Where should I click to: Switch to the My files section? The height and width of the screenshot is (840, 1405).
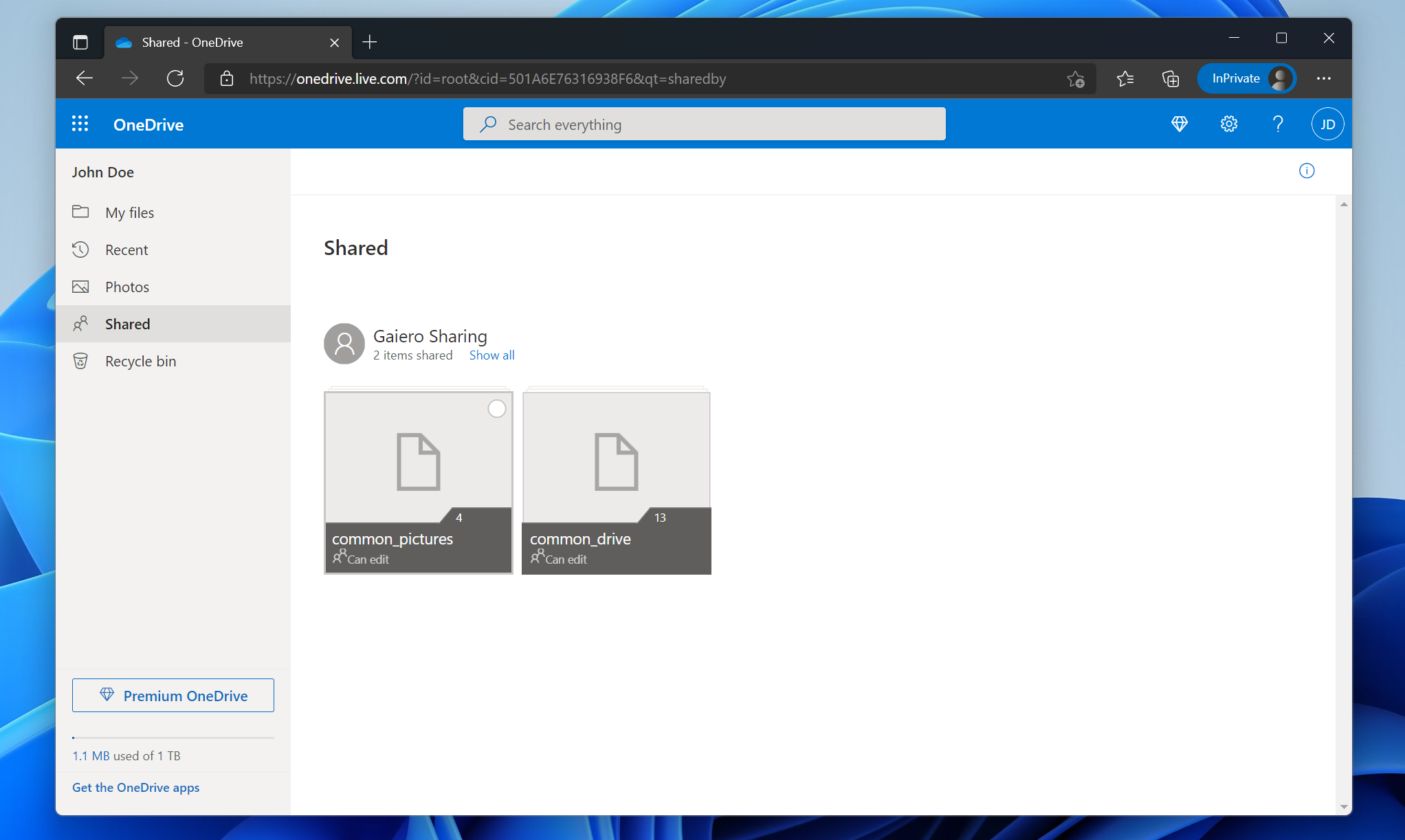click(129, 212)
